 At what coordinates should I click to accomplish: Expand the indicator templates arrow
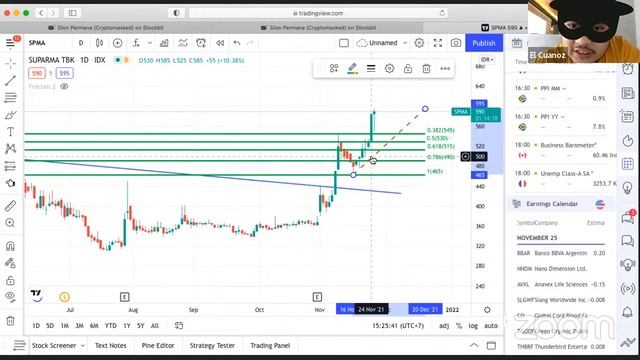(150, 43)
